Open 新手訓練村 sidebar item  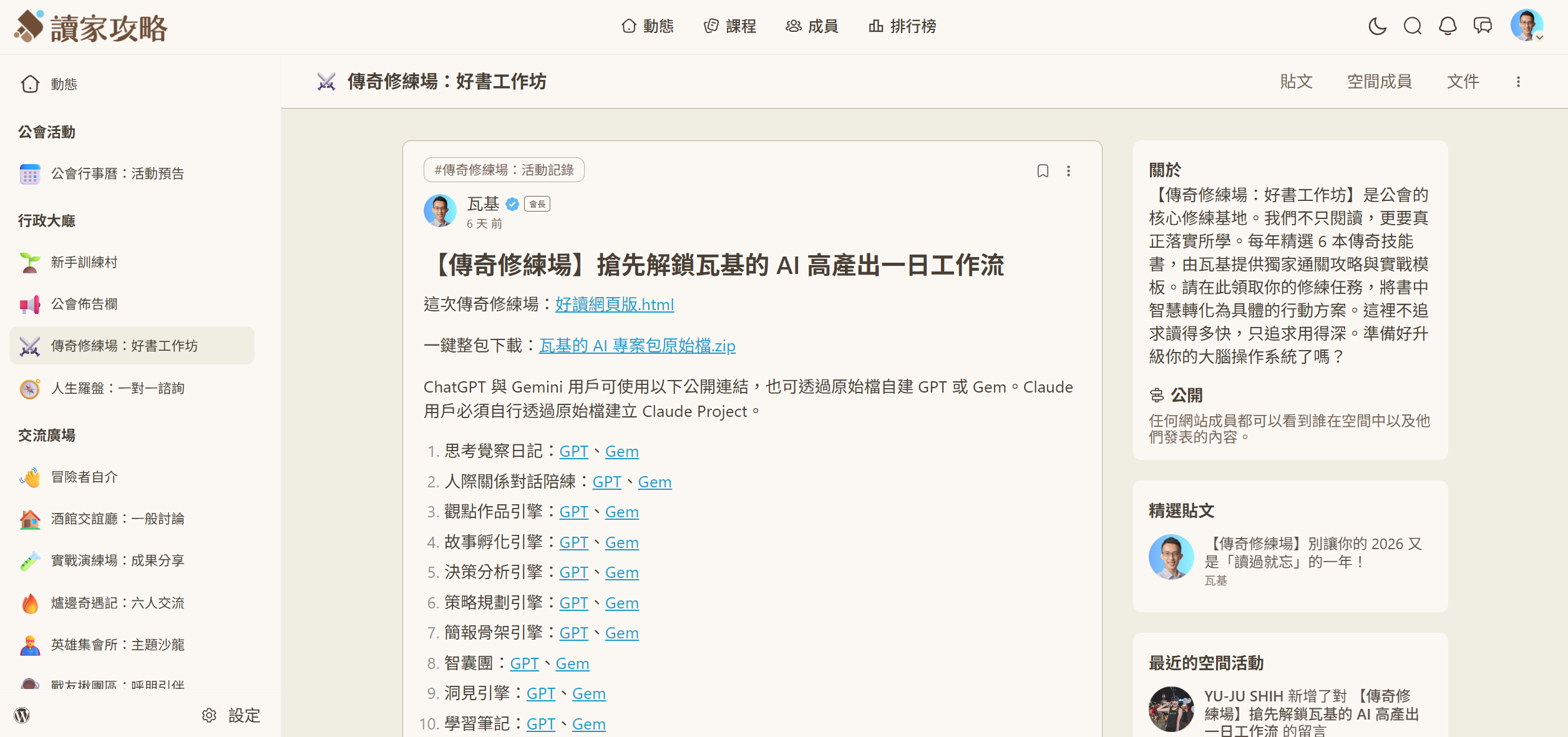[x=132, y=262]
